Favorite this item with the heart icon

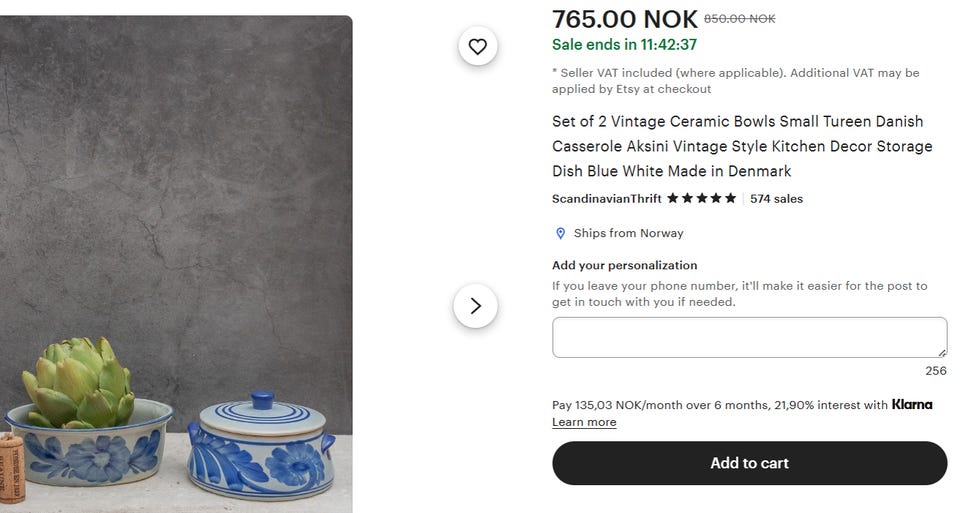coord(477,46)
